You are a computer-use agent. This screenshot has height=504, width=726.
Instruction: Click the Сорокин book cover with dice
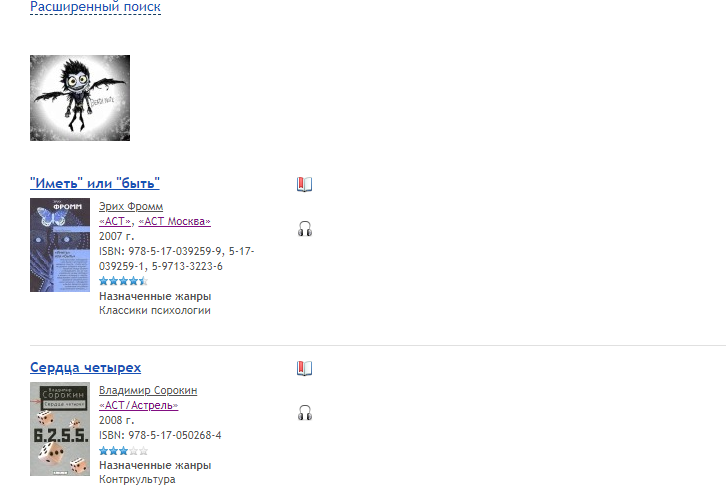(x=60, y=429)
